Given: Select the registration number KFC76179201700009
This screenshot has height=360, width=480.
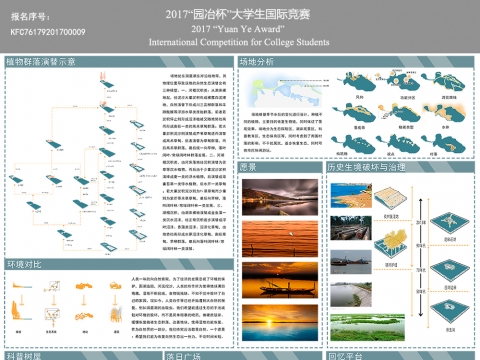Looking at the screenshot, I should [x=48, y=32].
